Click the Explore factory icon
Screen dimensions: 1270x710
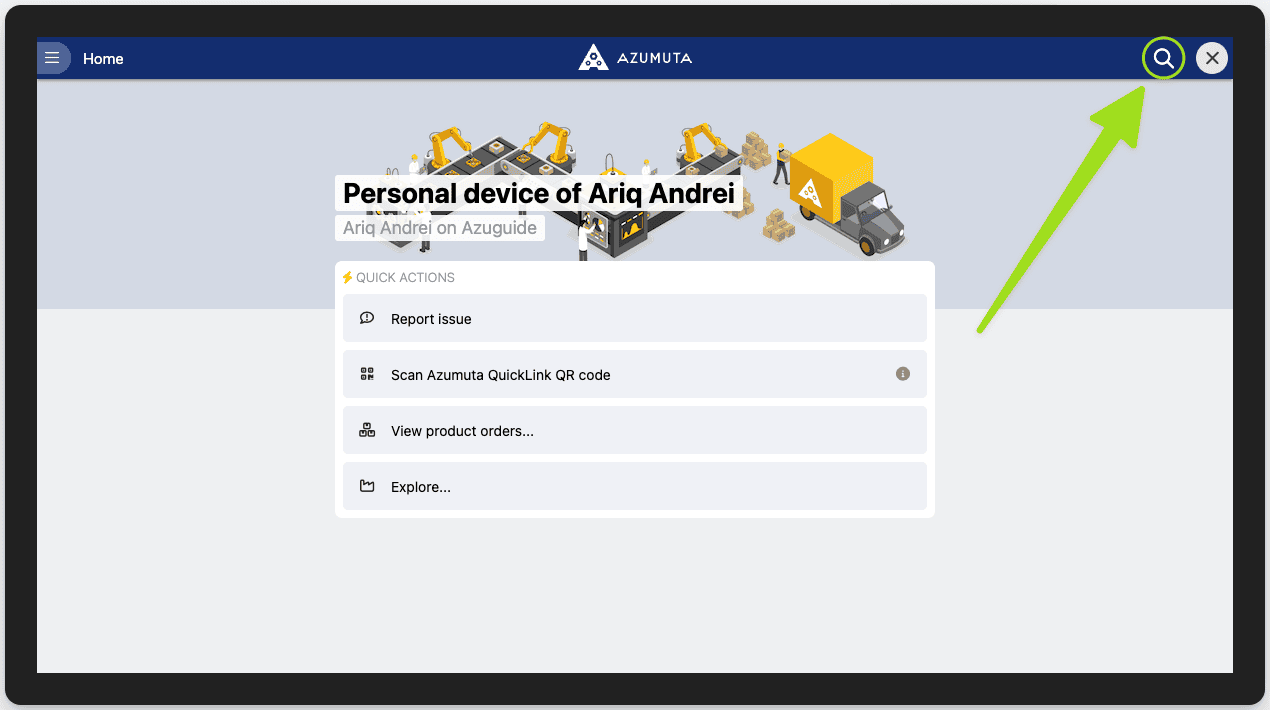pyautogui.click(x=367, y=486)
